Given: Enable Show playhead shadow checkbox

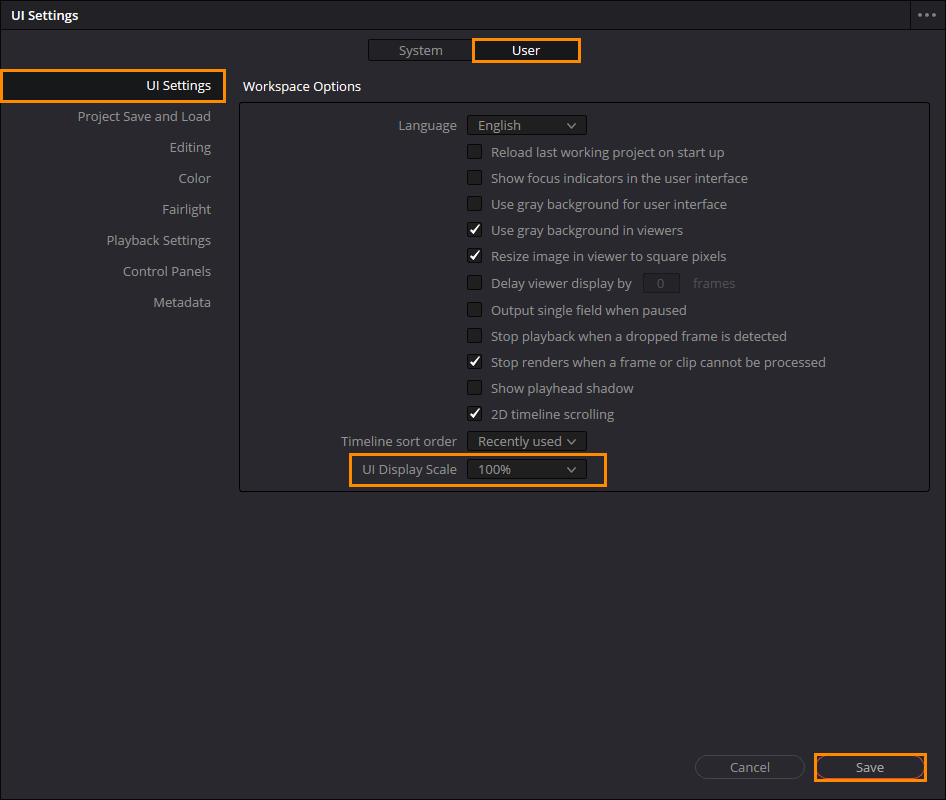Looking at the screenshot, I should click(x=475, y=387).
